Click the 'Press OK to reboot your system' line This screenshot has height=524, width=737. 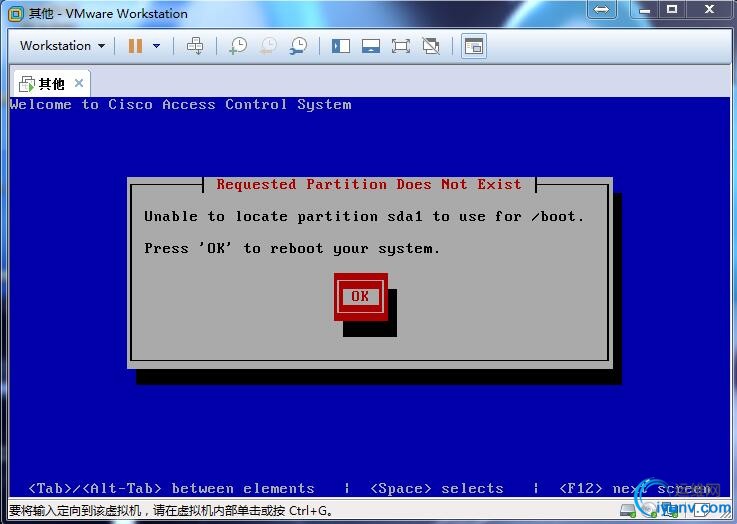point(292,249)
